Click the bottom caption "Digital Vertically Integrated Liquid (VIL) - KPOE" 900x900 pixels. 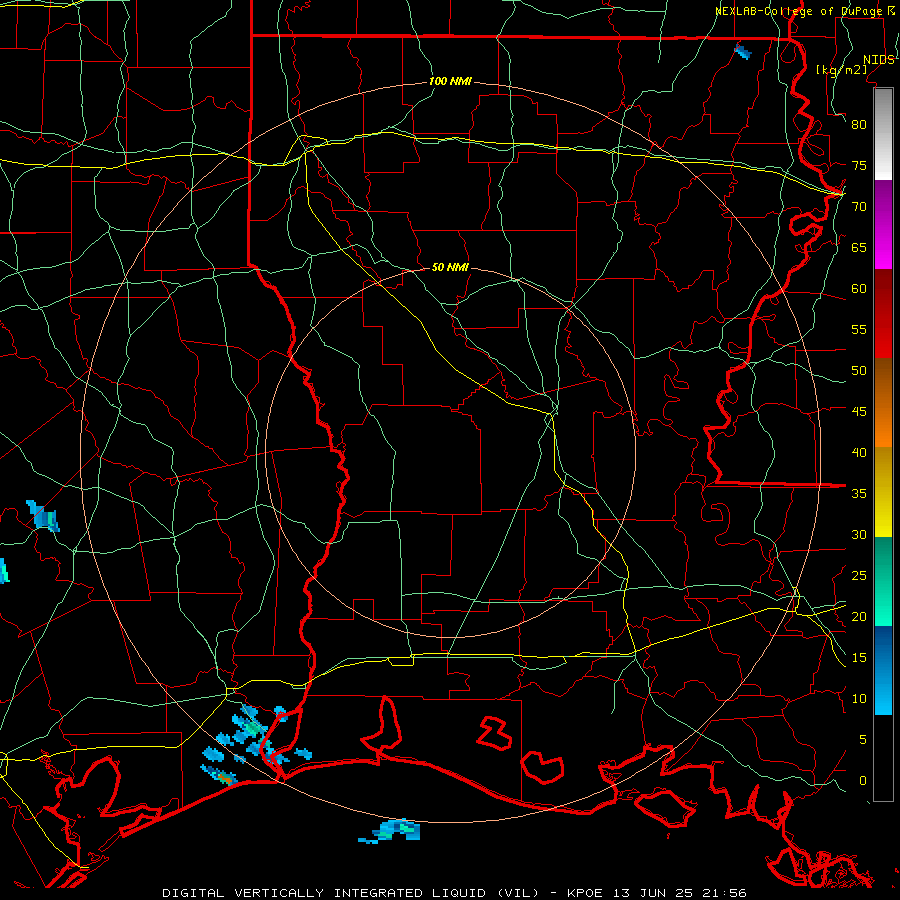click(x=382, y=893)
